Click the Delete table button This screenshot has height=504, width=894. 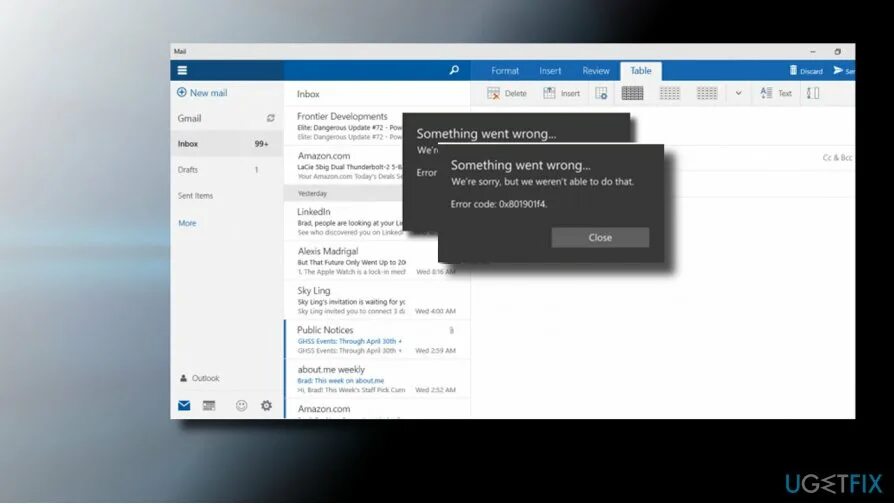[x=507, y=94]
